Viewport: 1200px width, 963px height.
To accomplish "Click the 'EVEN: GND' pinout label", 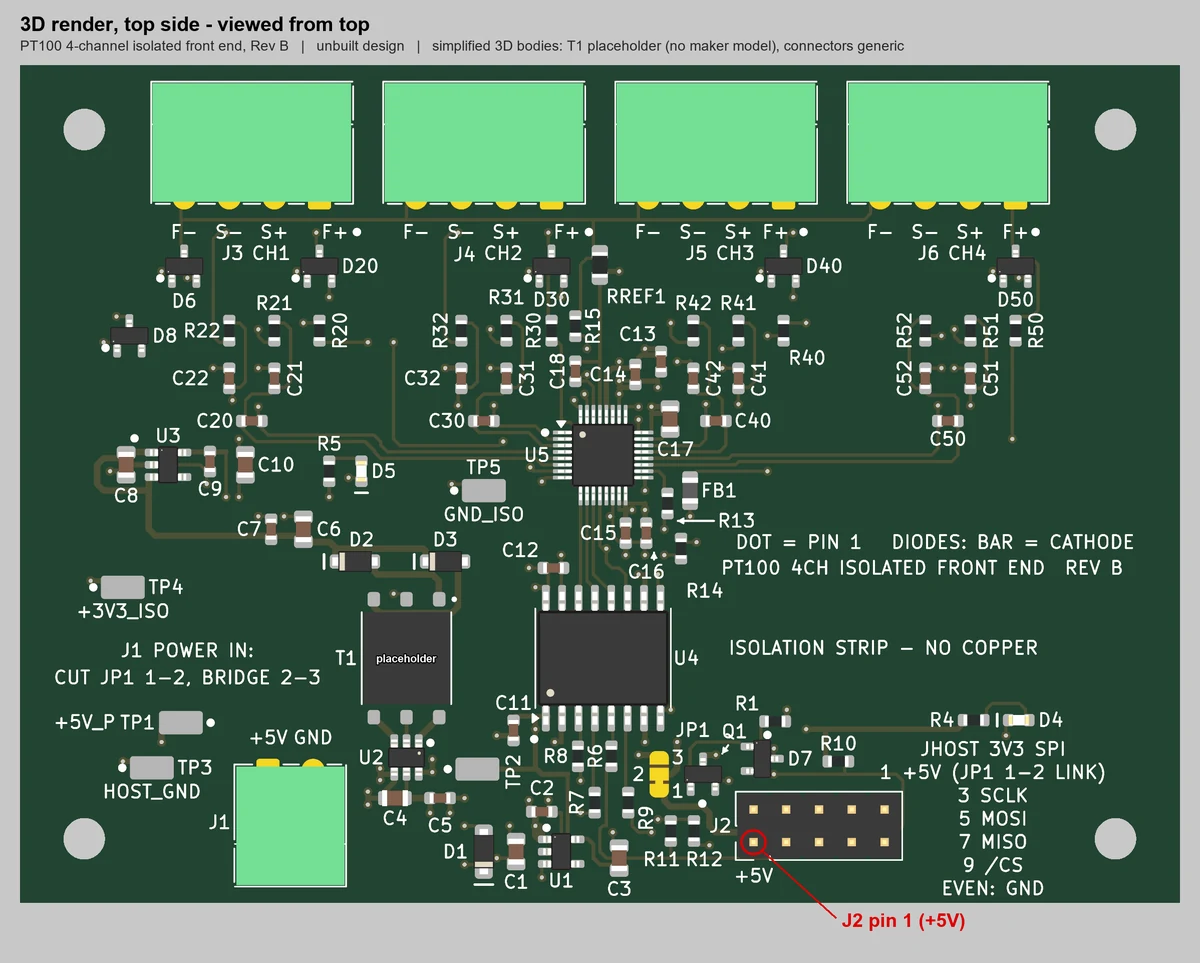I will [x=992, y=888].
